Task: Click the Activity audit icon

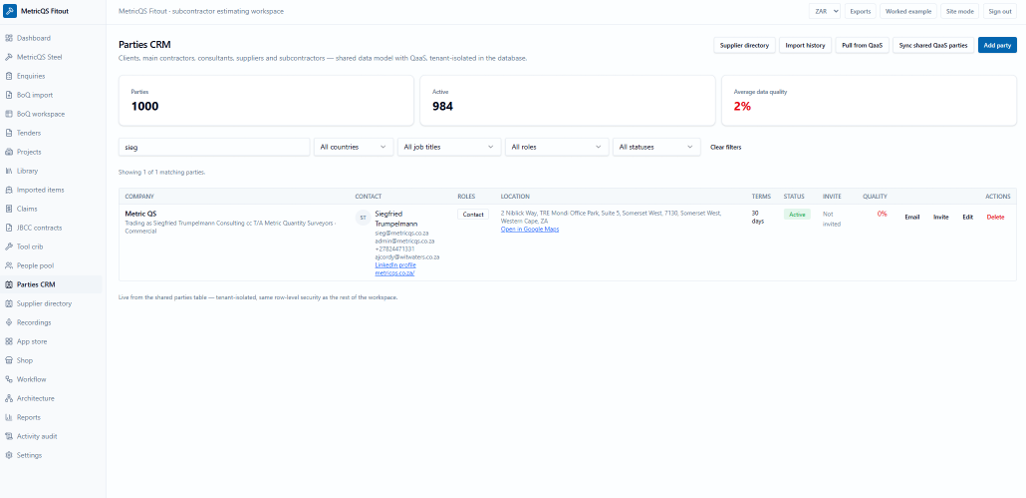Action: click(9, 436)
